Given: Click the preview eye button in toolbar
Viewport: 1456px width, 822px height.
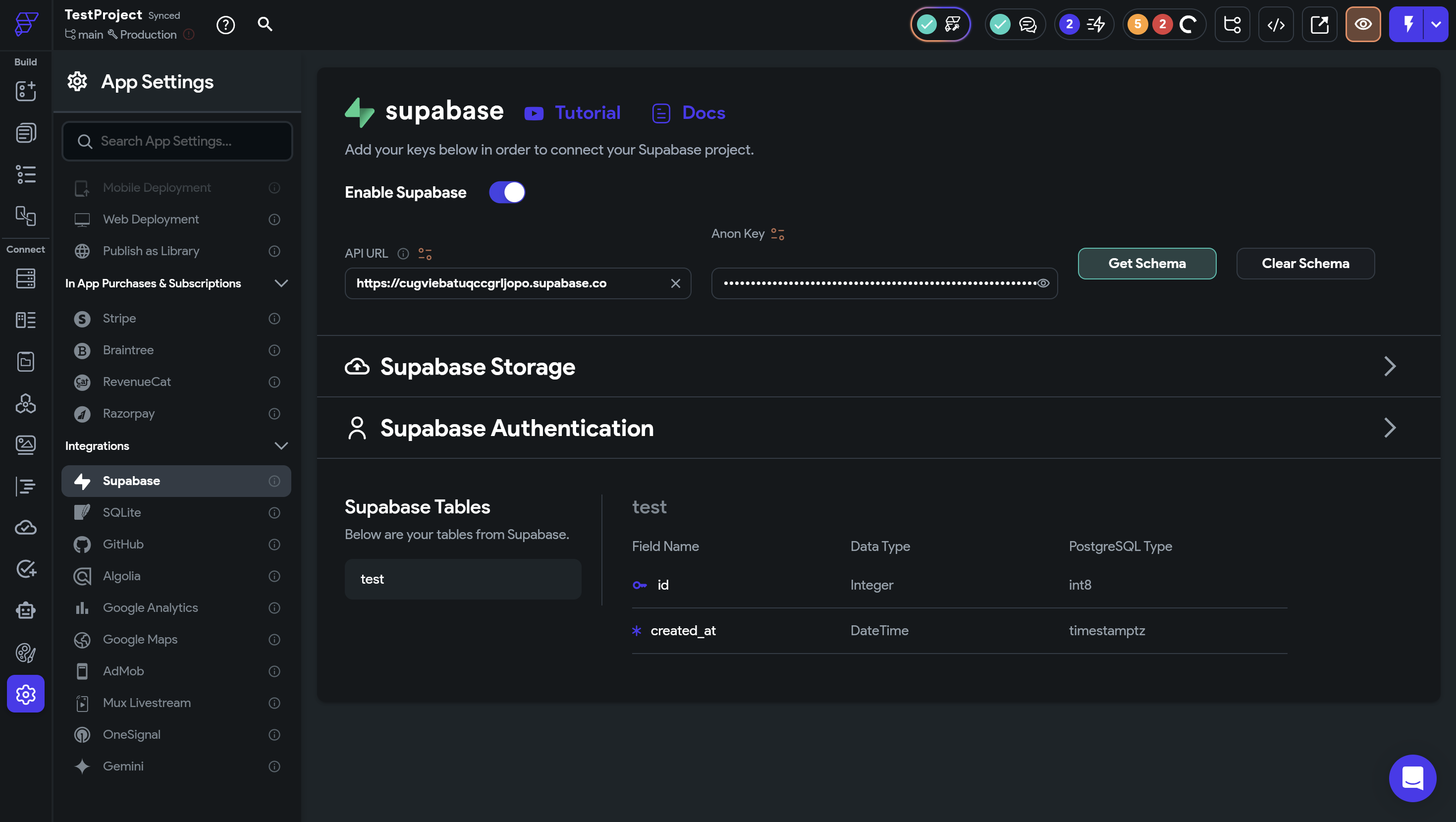Looking at the screenshot, I should pos(1362,25).
